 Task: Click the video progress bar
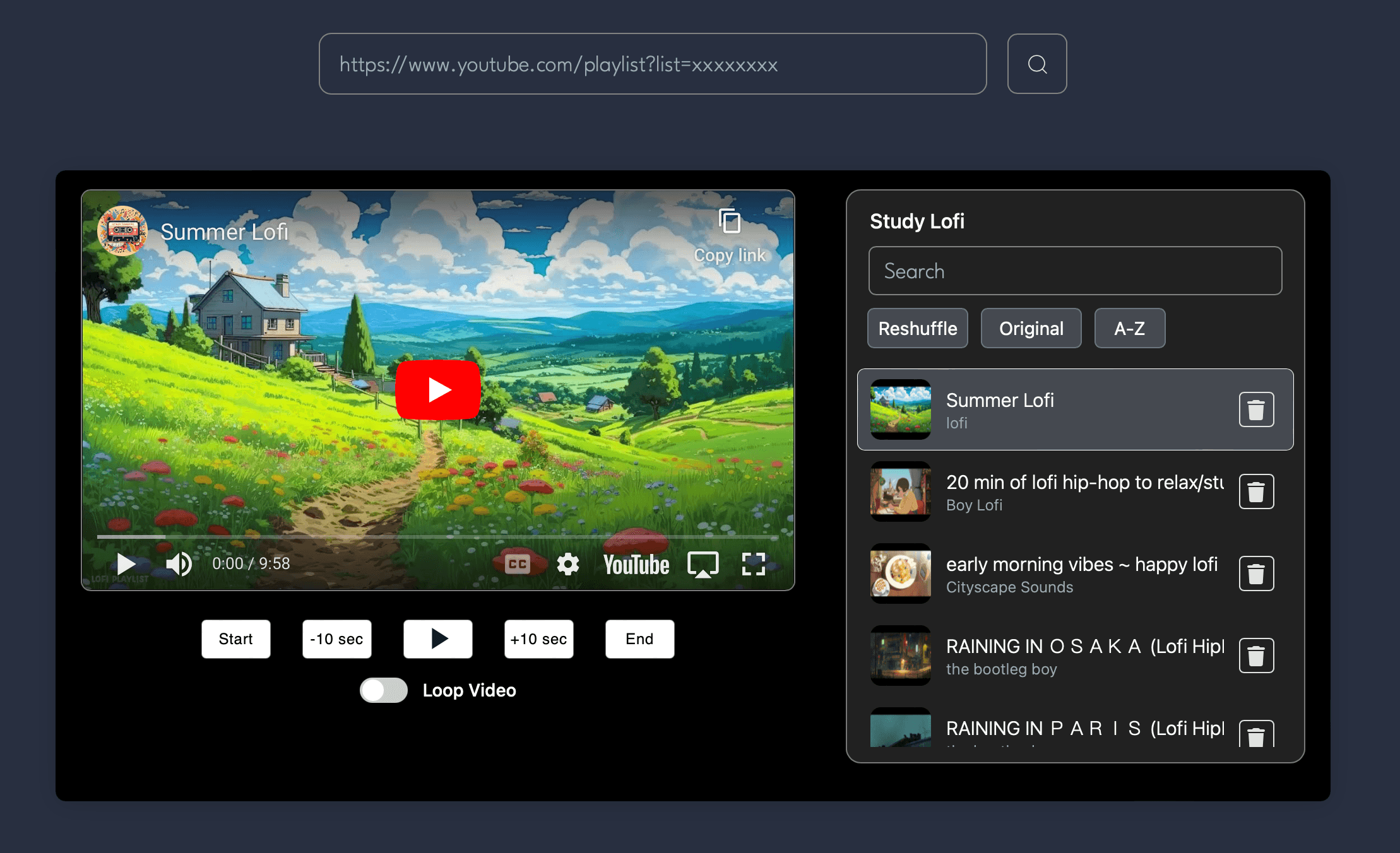[438, 536]
